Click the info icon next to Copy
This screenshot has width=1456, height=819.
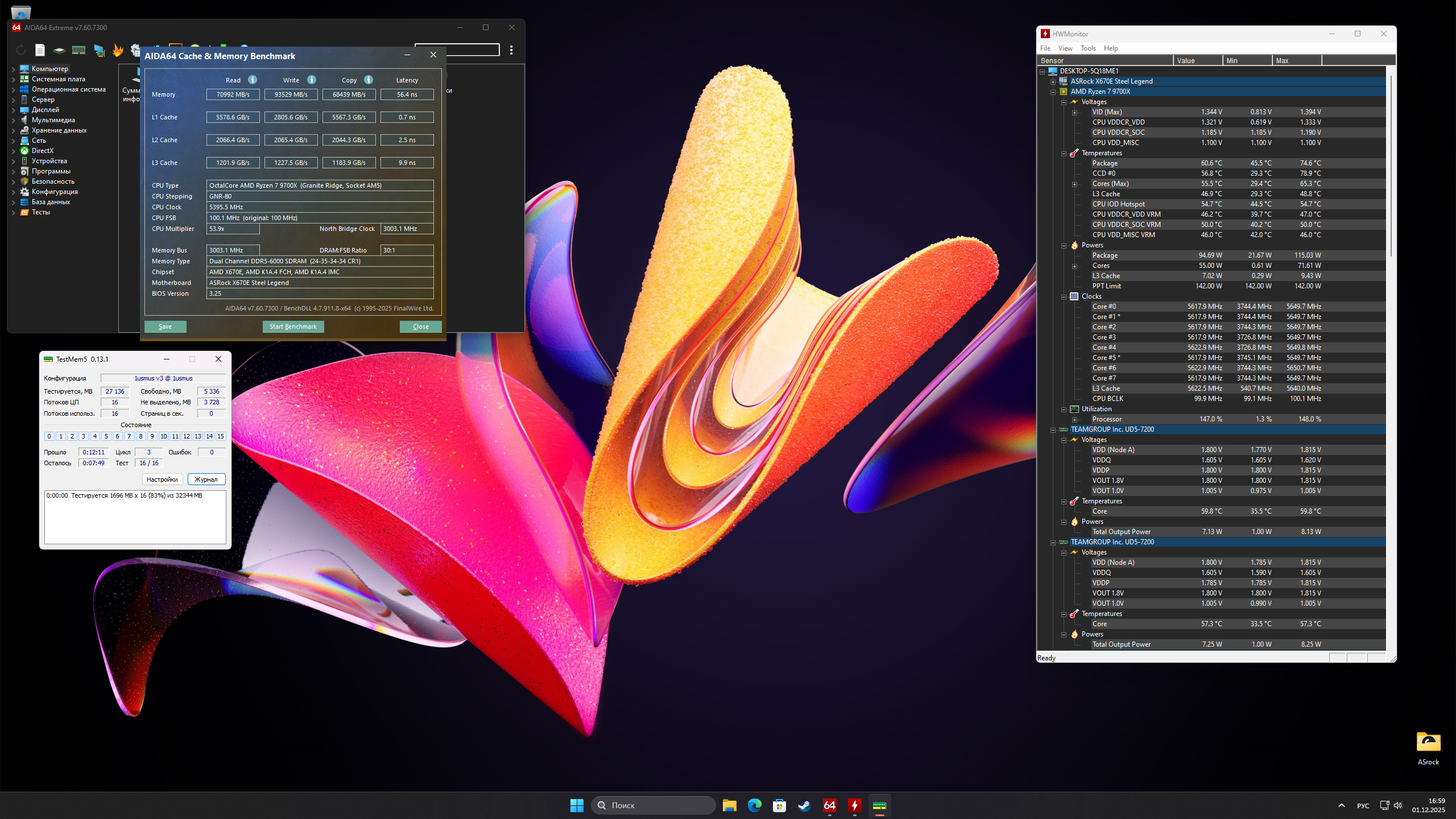(369, 80)
